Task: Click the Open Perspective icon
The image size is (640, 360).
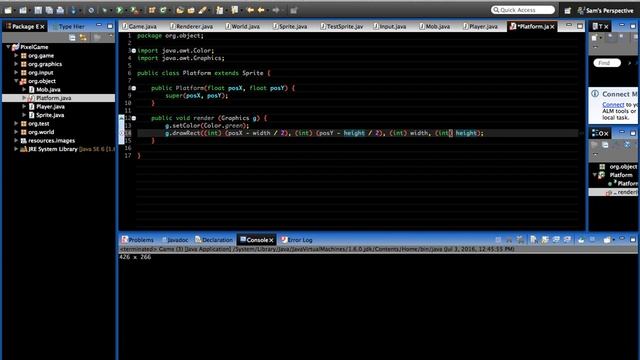Action: [567, 11]
